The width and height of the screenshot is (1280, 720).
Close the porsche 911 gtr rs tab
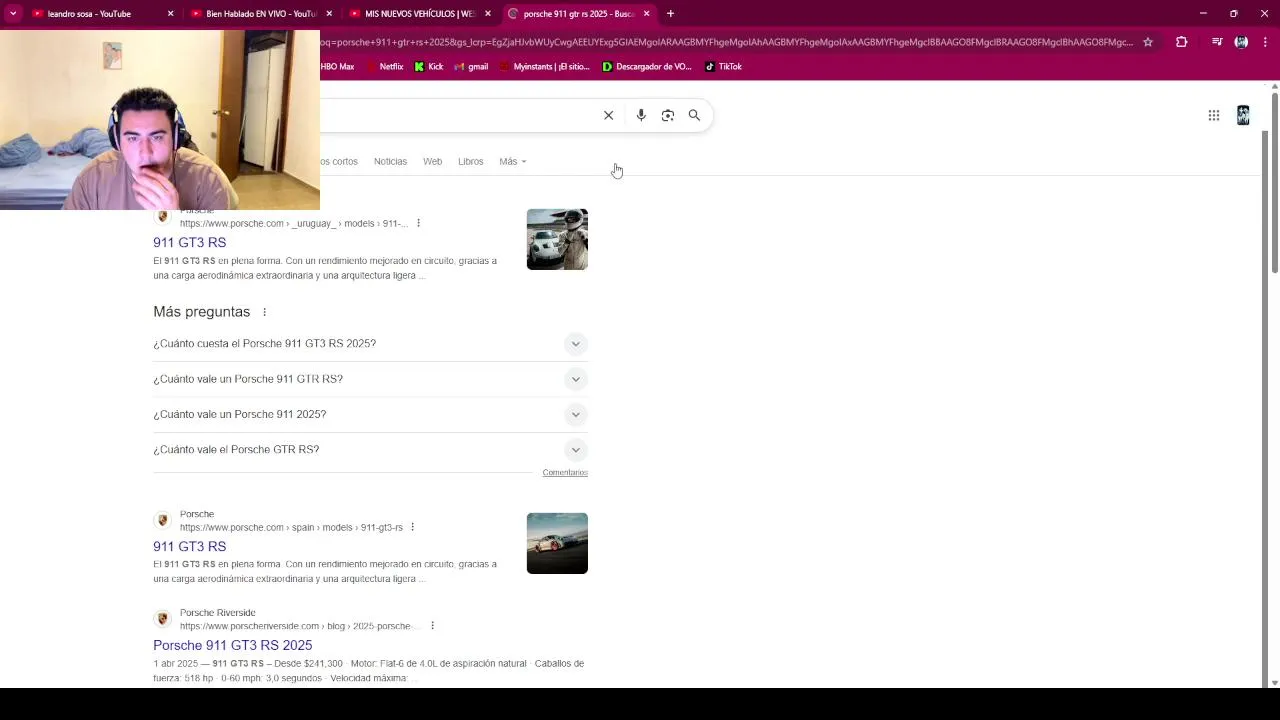(x=646, y=14)
